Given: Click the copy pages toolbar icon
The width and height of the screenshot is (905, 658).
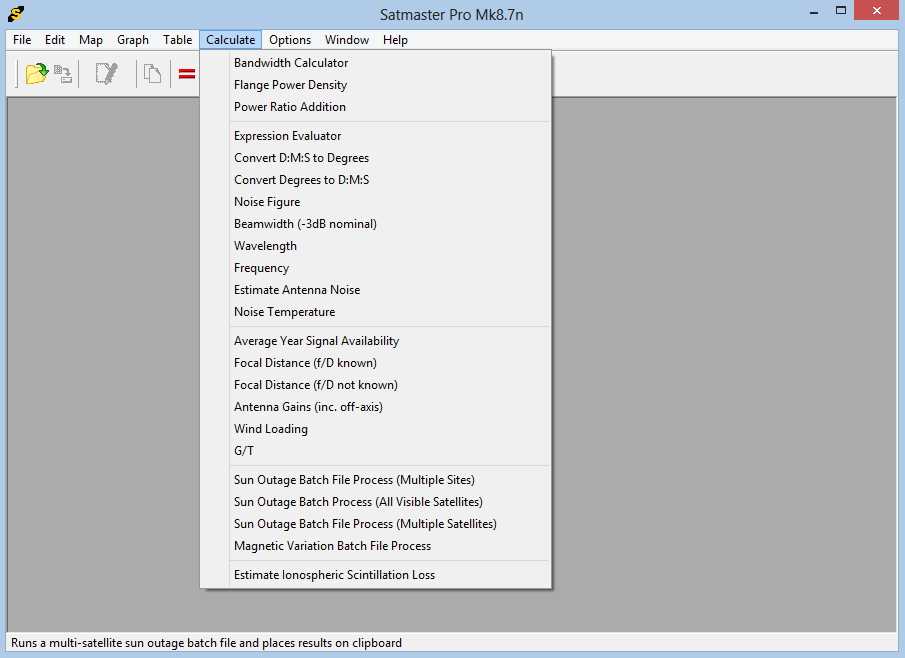Looking at the screenshot, I should pyautogui.click(x=152, y=74).
